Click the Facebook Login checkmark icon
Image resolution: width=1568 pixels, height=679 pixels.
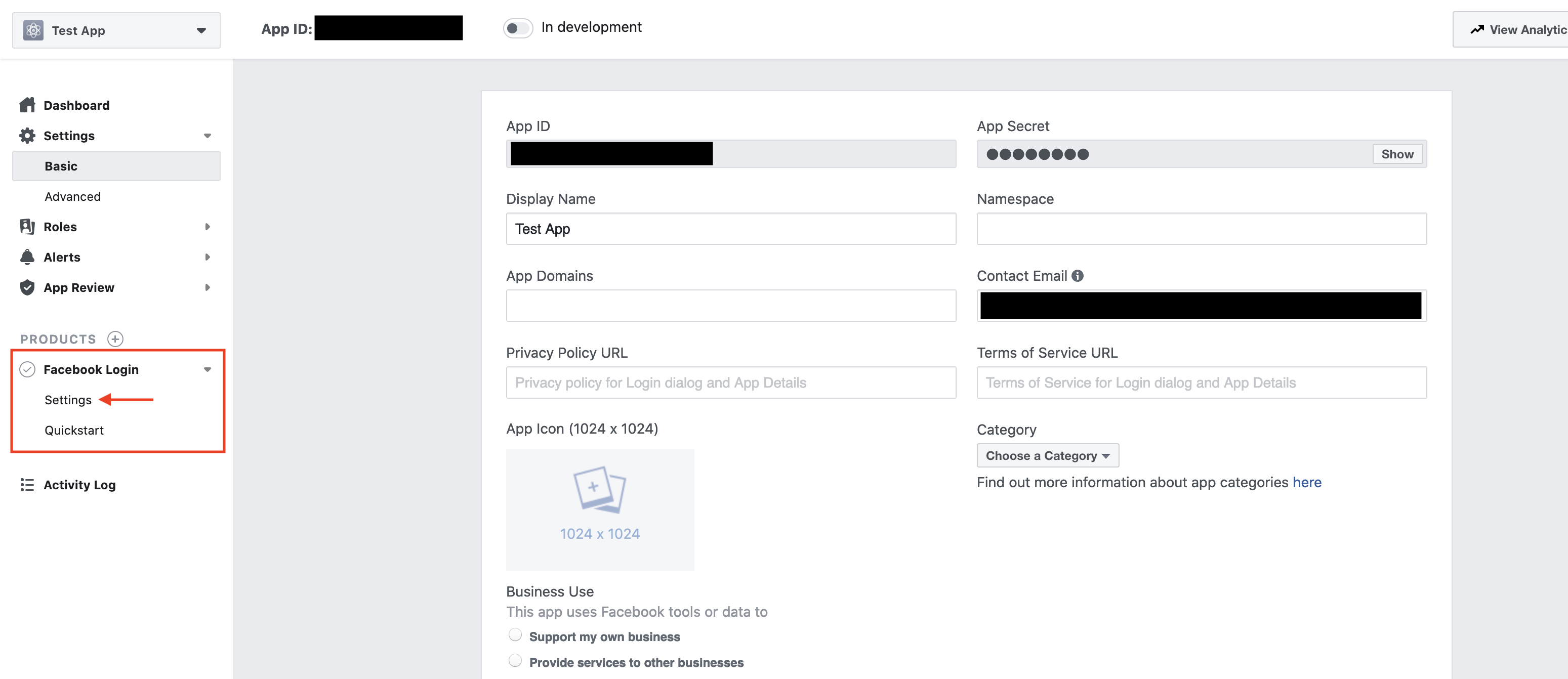(x=27, y=369)
